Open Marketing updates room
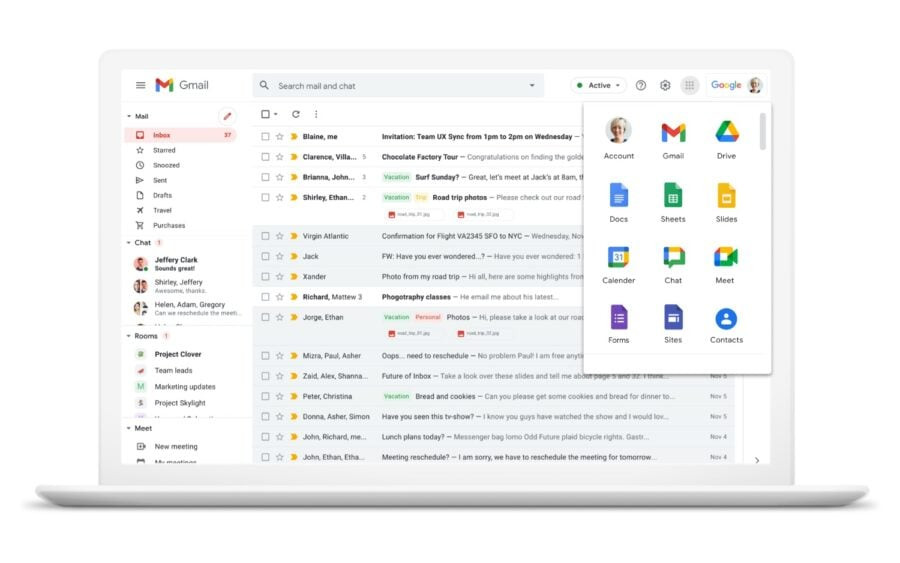The width and height of the screenshot is (900, 563). pyautogui.click(x=185, y=387)
